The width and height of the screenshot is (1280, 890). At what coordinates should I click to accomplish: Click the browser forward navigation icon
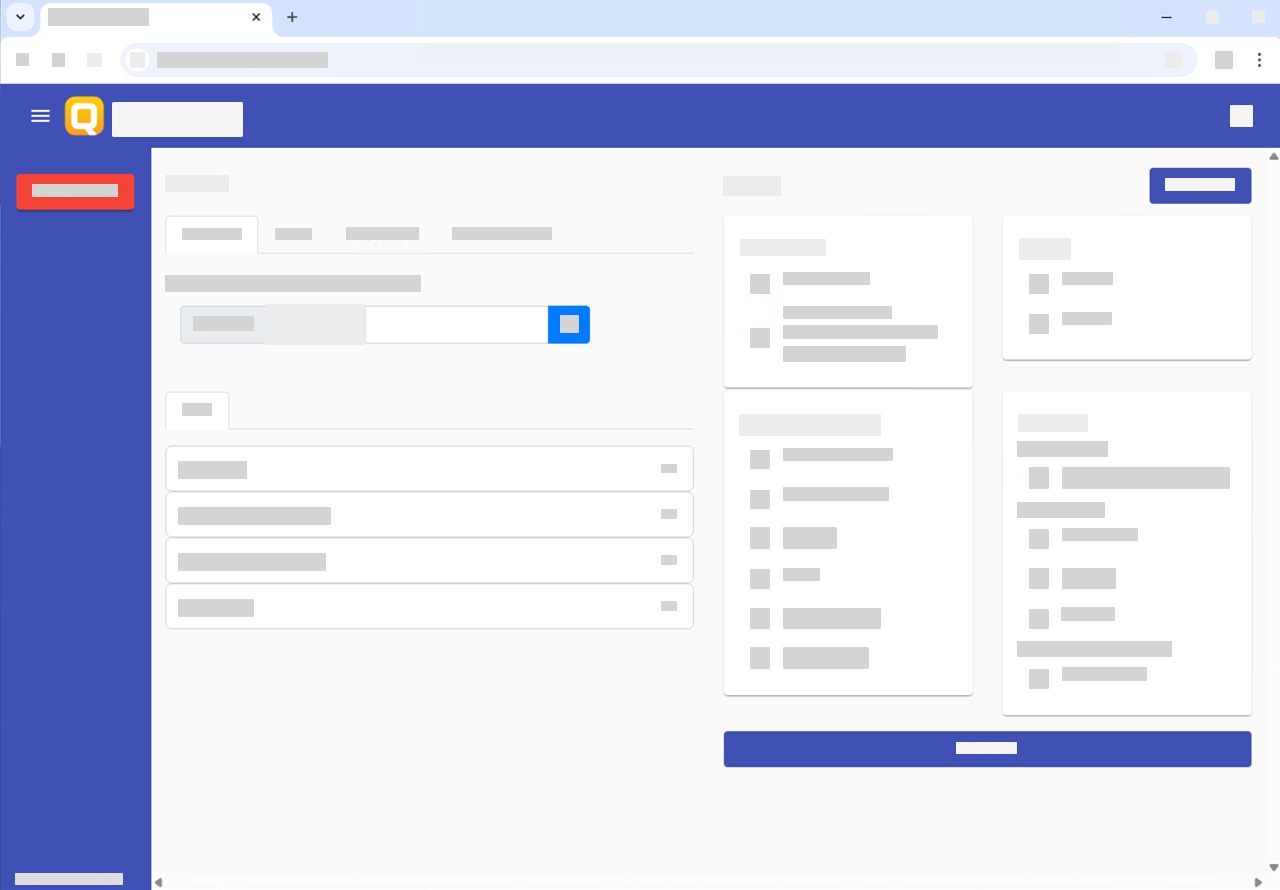58,60
